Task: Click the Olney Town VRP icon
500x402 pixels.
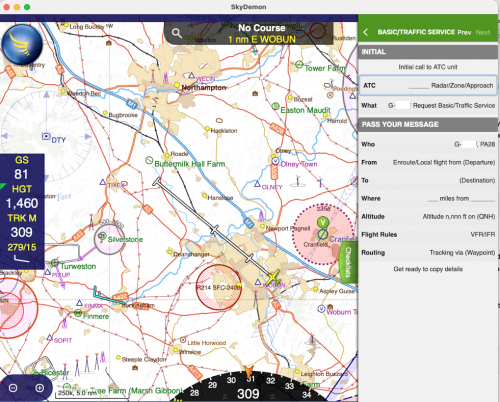Action: [275, 161]
